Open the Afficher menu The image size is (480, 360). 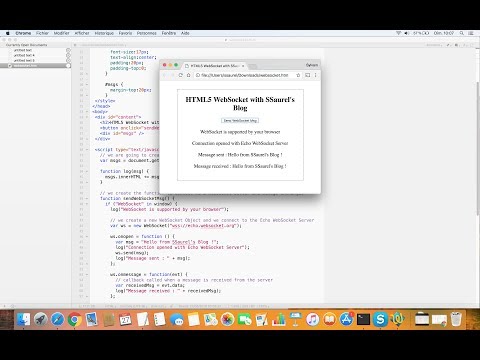82,33
